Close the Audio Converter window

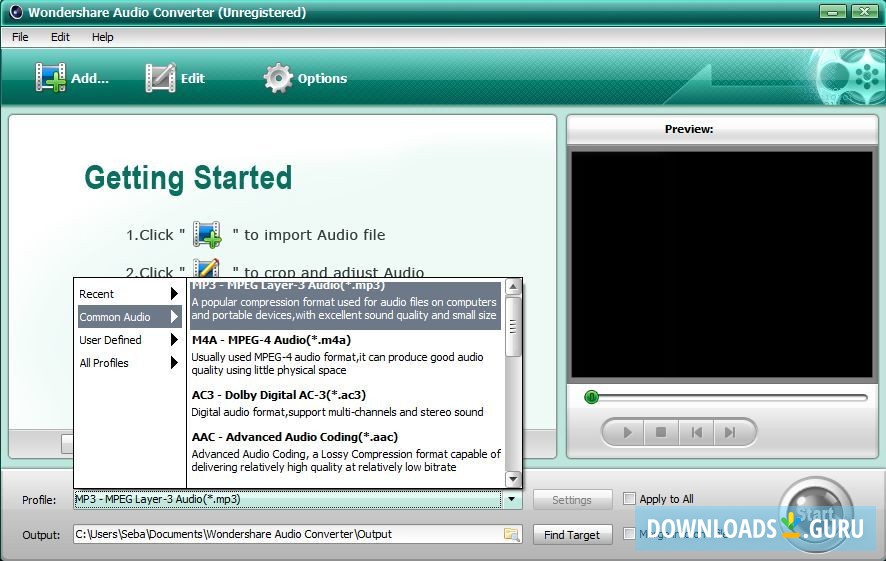[865, 11]
